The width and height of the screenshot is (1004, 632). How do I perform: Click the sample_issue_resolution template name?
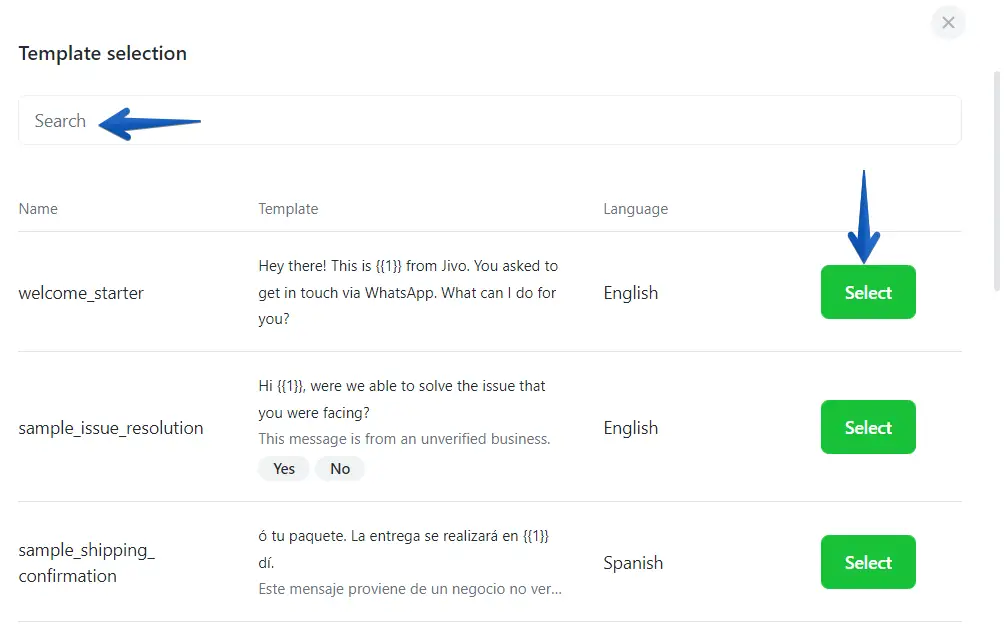click(111, 428)
